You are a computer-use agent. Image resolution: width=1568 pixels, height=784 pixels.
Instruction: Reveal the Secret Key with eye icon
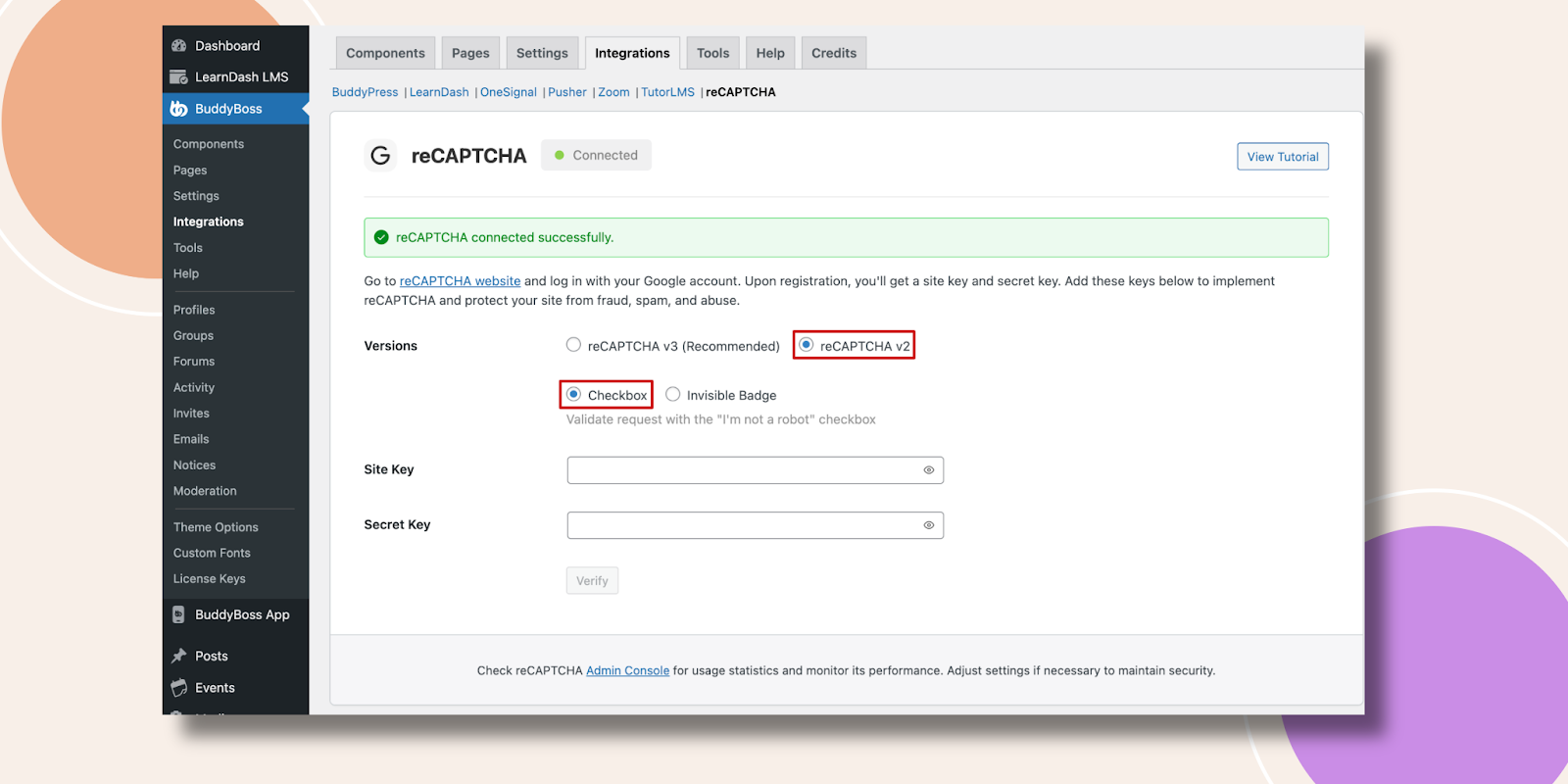[928, 525]
